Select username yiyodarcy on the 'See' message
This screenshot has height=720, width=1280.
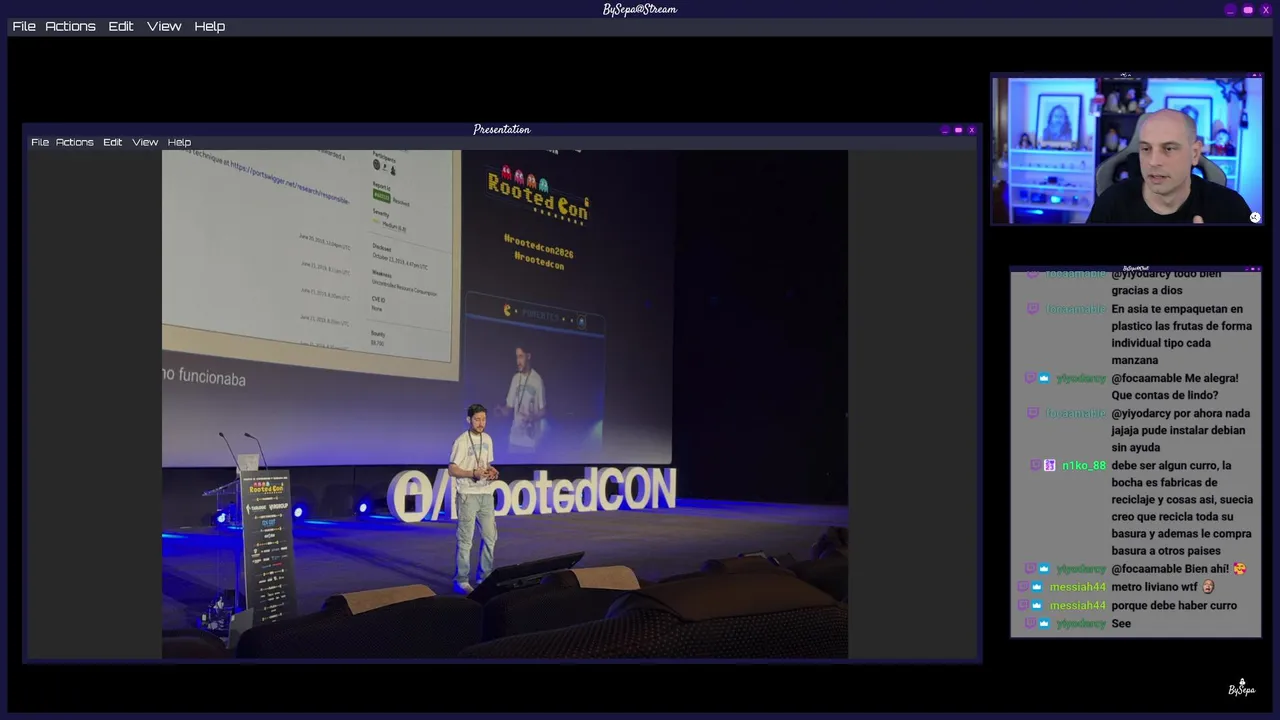click(x=1081, y=624)
